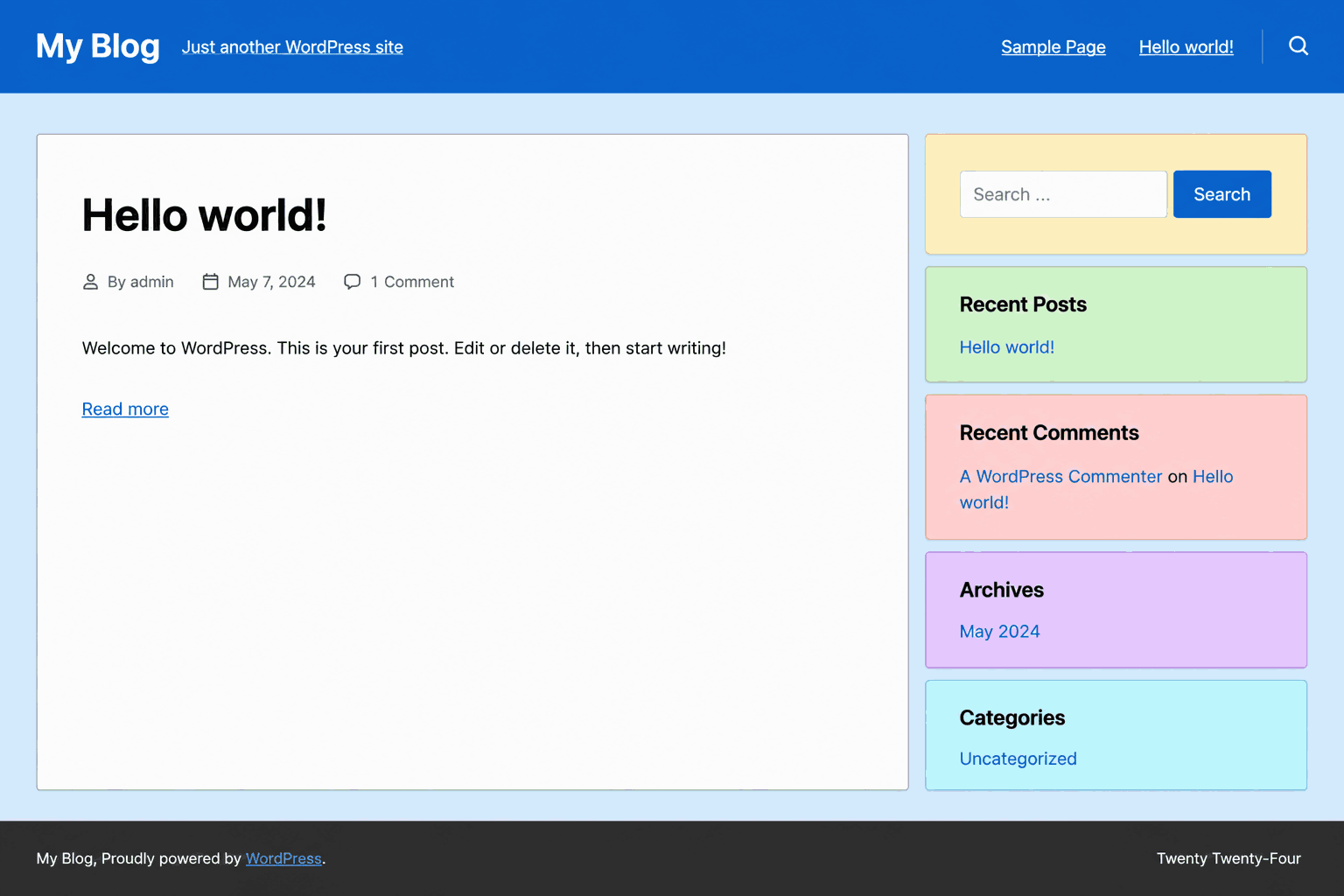This screenshot has width=1344, height=896.
Task: Click the blue Search button
Action: point(1222,194)
